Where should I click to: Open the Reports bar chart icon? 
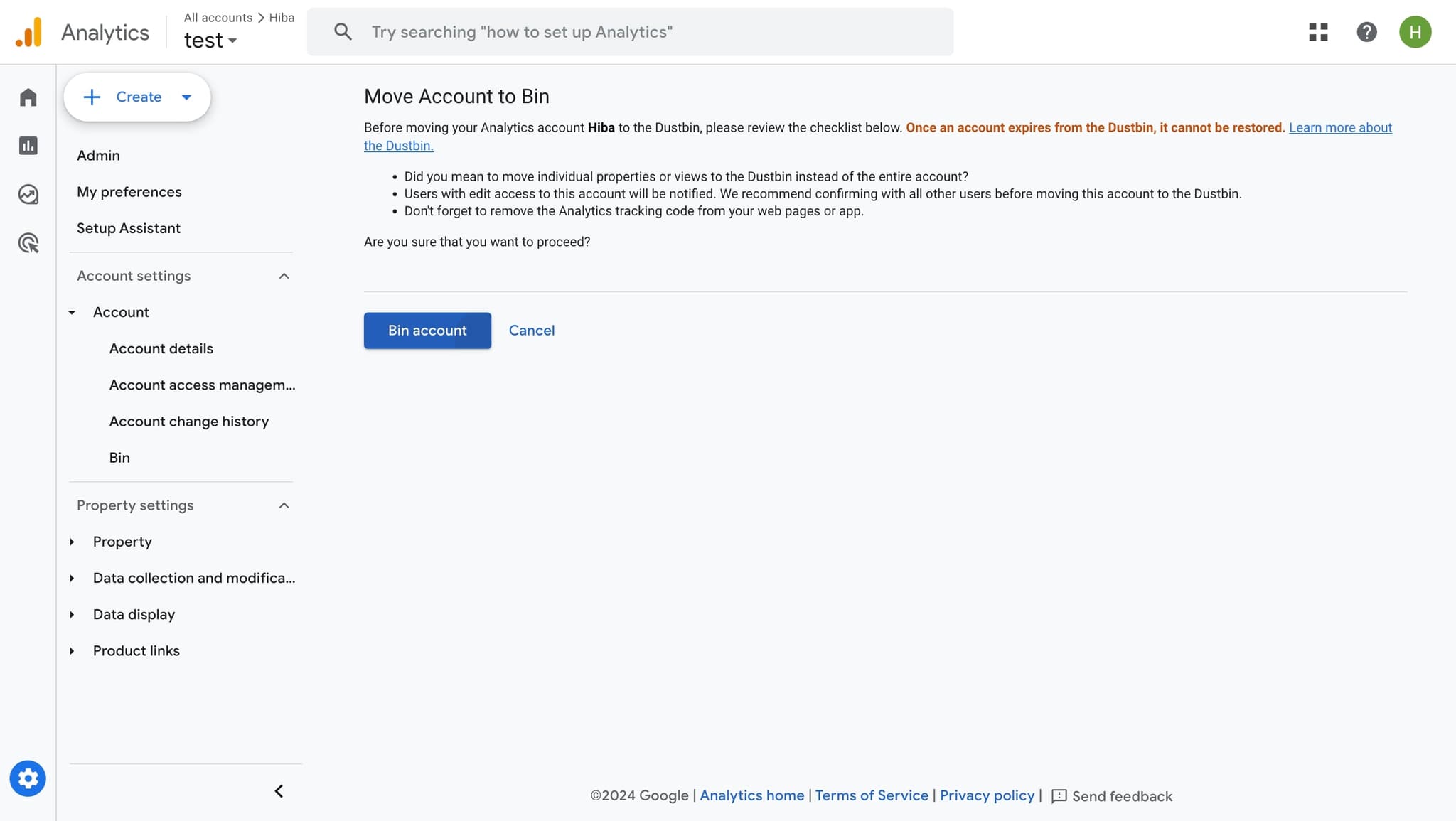(28, 146)
